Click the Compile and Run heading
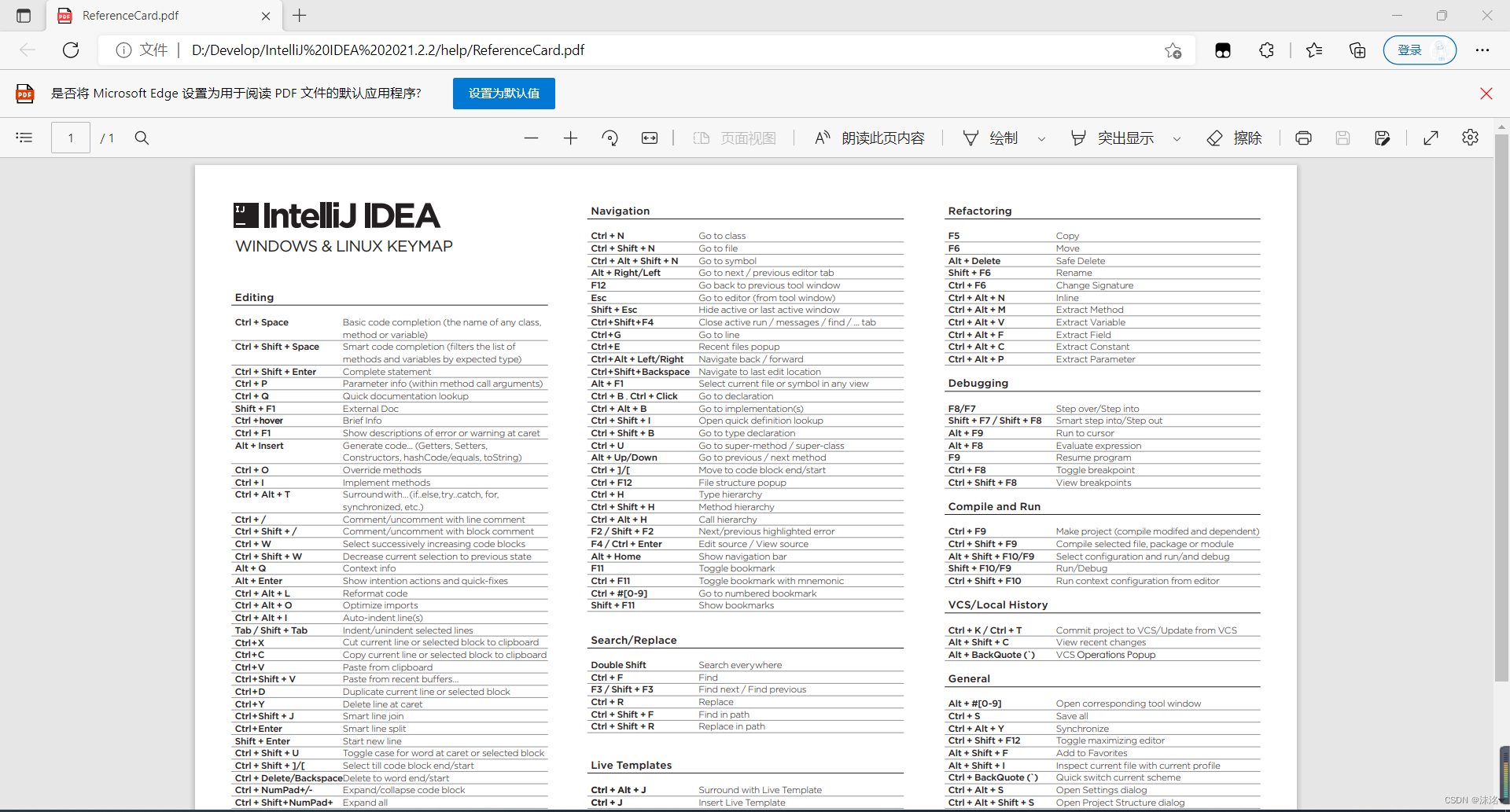Image resolution: width=1510 pixels, height=812 pixels. (x=994, y=506)
